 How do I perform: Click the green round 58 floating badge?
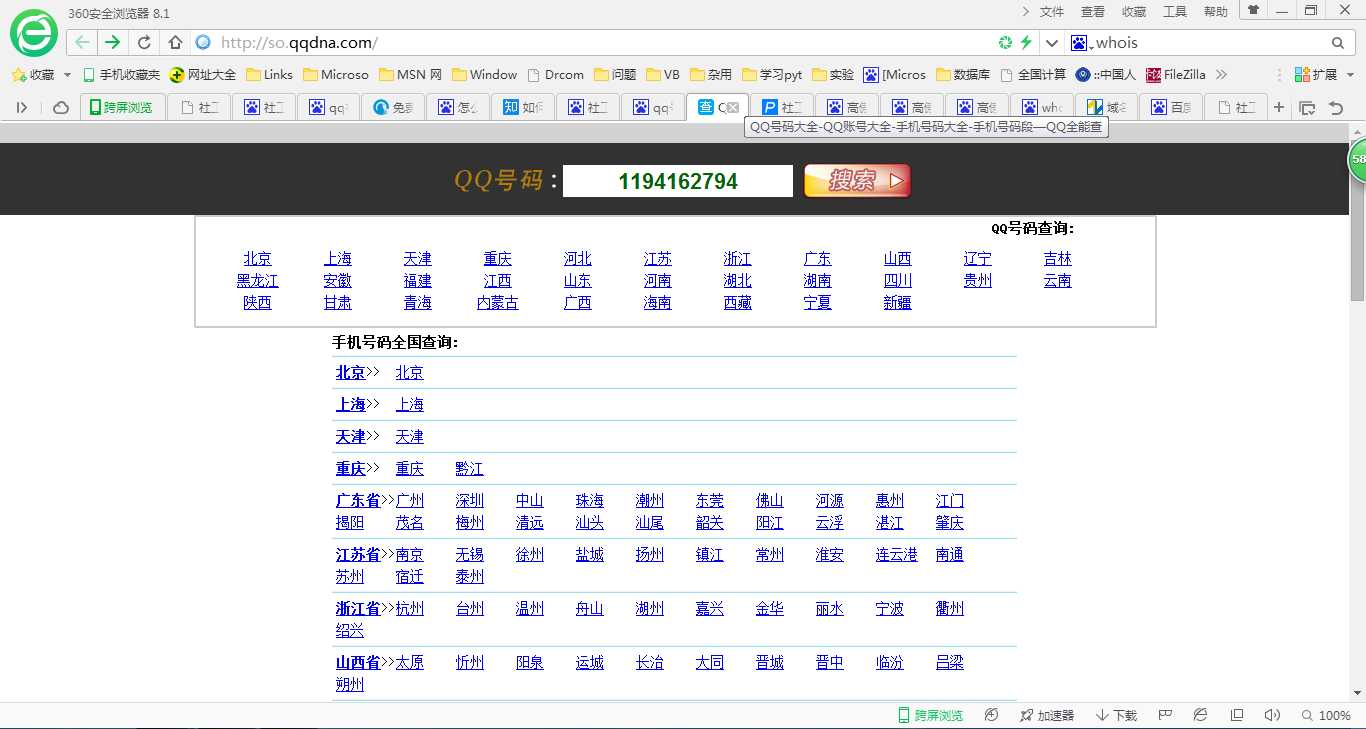tap(1357, 160)
